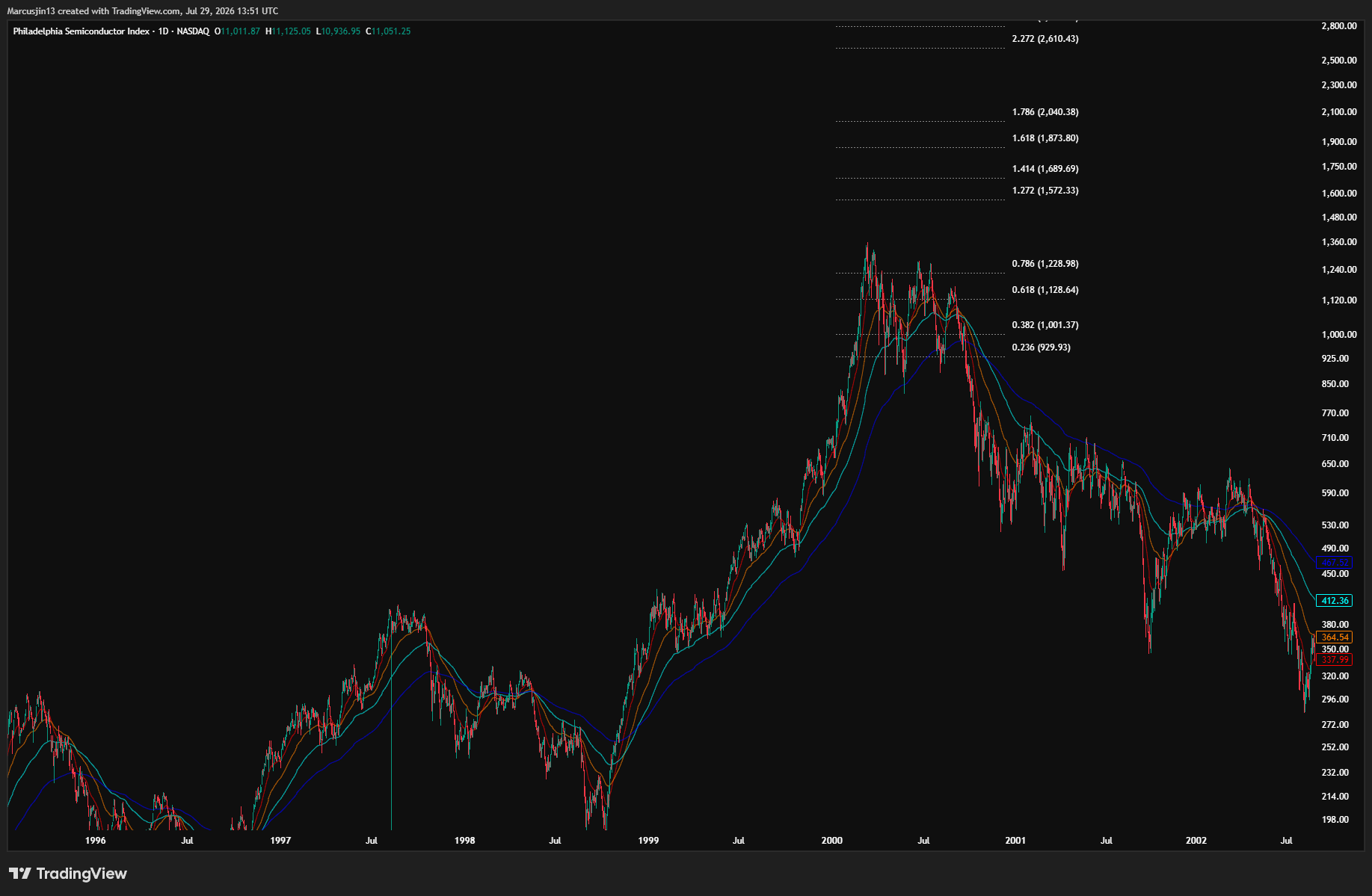Select the low value L10,936.95

(x=338, y=31)
